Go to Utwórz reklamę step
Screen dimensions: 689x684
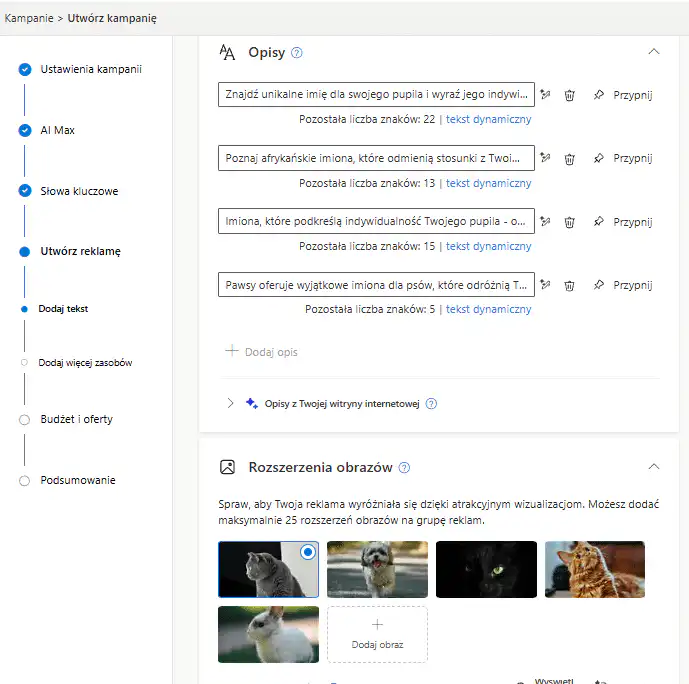(x=80, y=251)
